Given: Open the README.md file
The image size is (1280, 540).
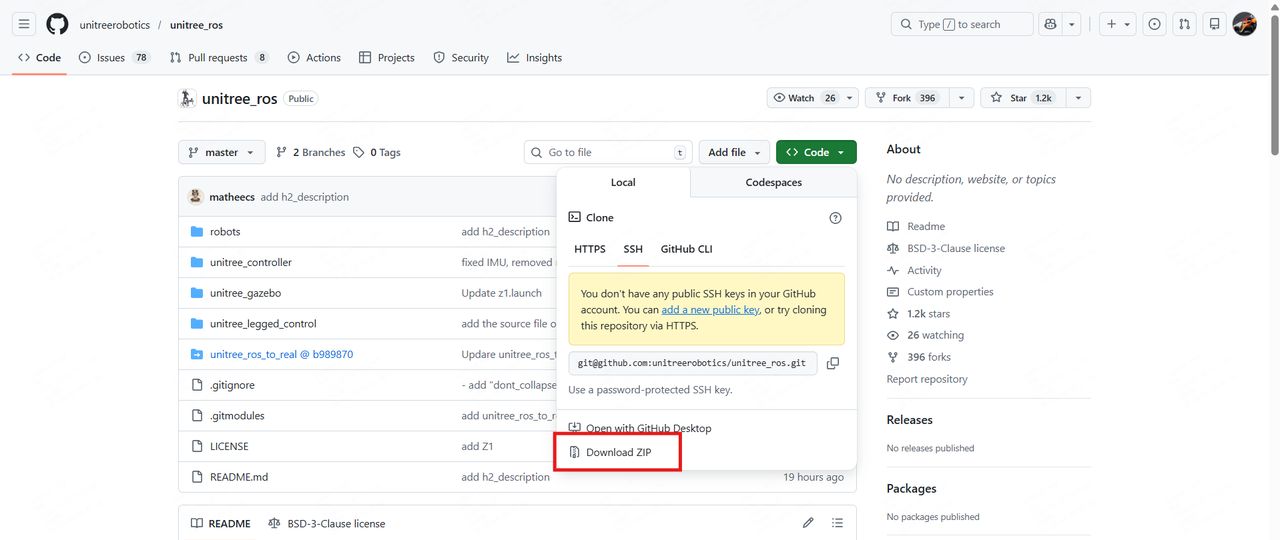Looking at the screenshot, I should coord(239,477).
